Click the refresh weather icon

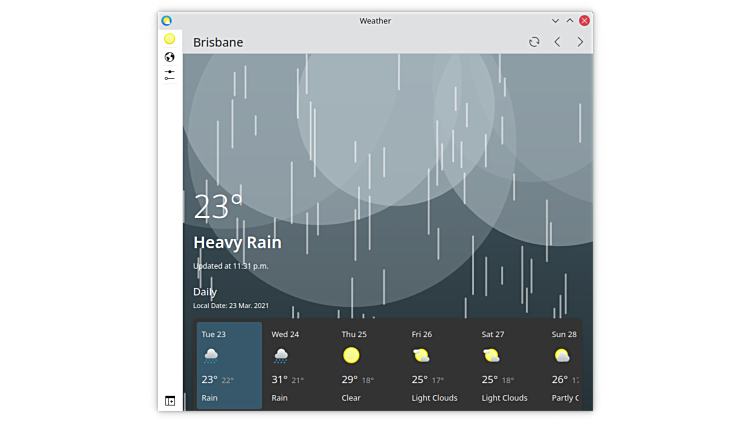[534, 42]
